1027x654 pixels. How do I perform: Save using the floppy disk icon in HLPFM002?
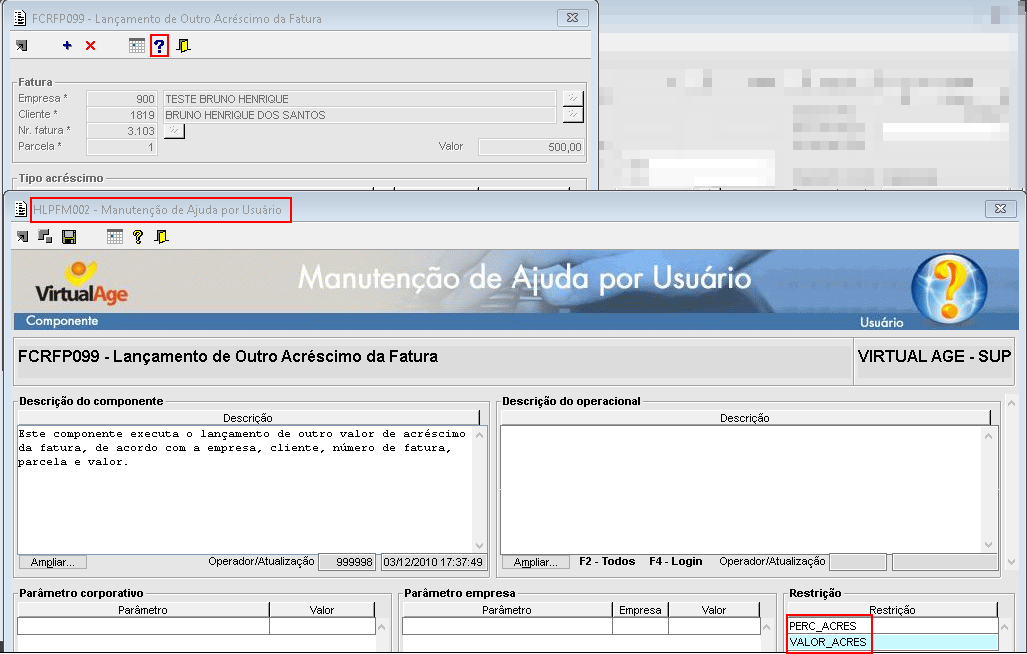tap(69, 236)
